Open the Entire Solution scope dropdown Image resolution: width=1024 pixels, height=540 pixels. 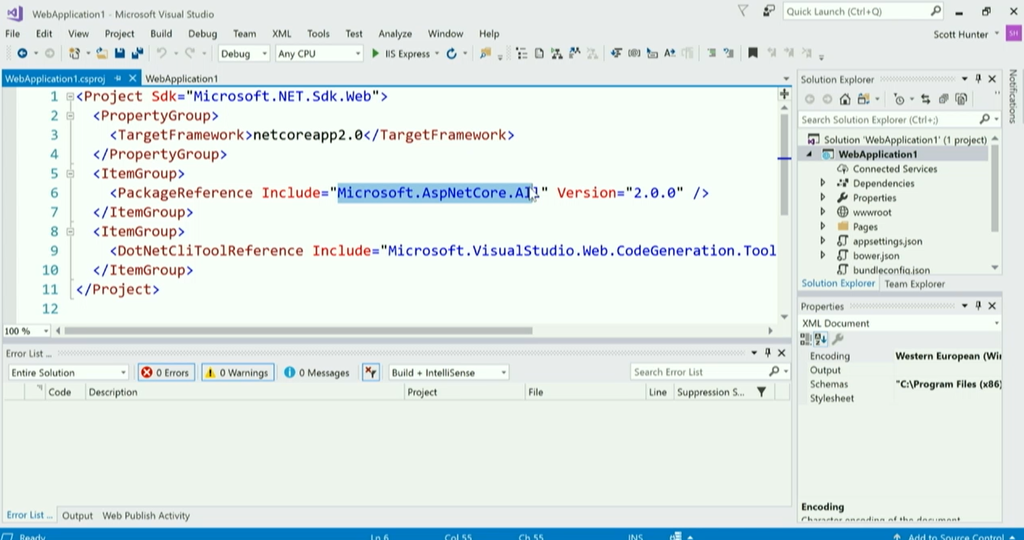coord(68,372)
